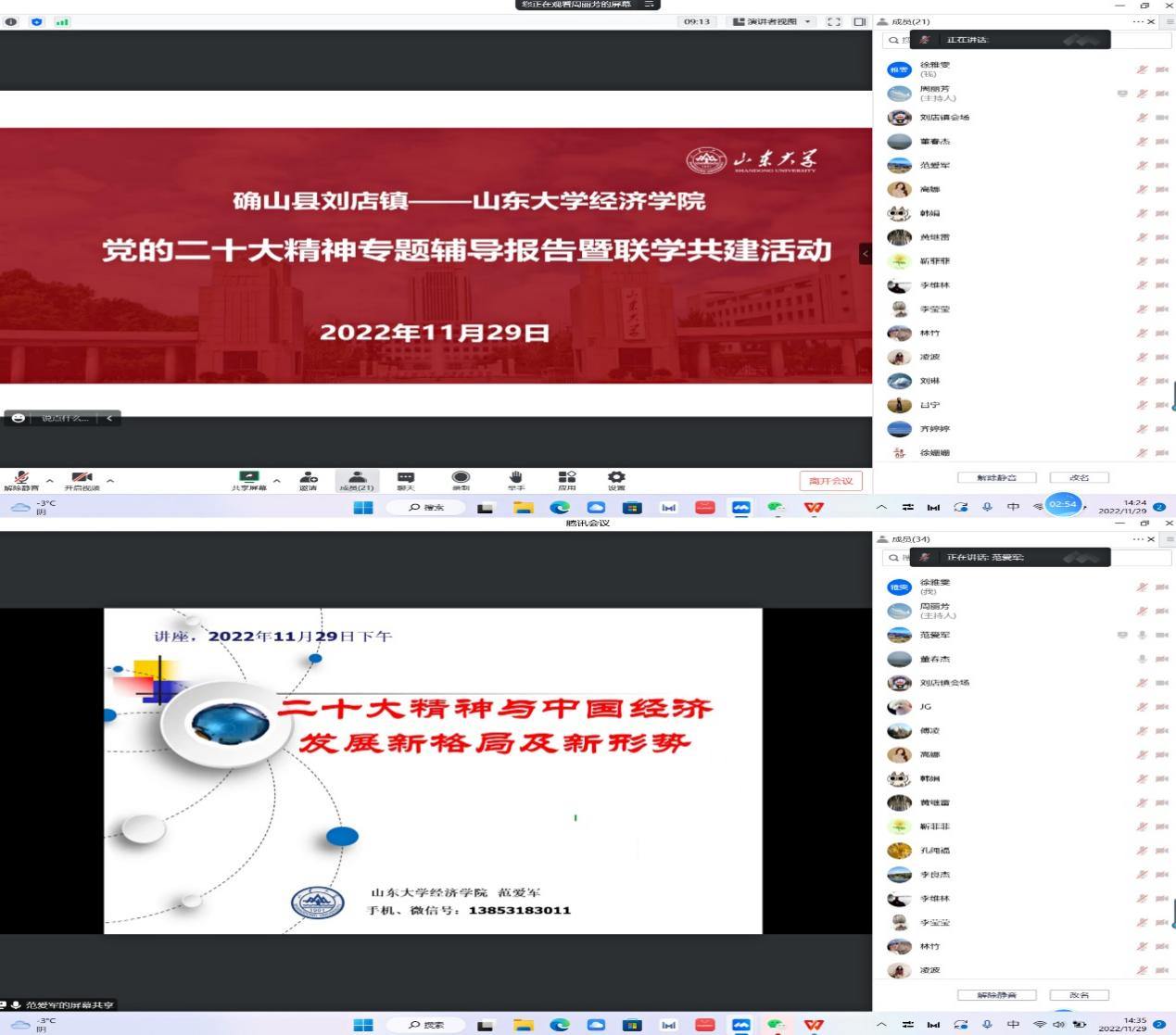
Task: Open WPS Office from the upper taskbar
Action: pyautogui.click(x=814, y=507)
